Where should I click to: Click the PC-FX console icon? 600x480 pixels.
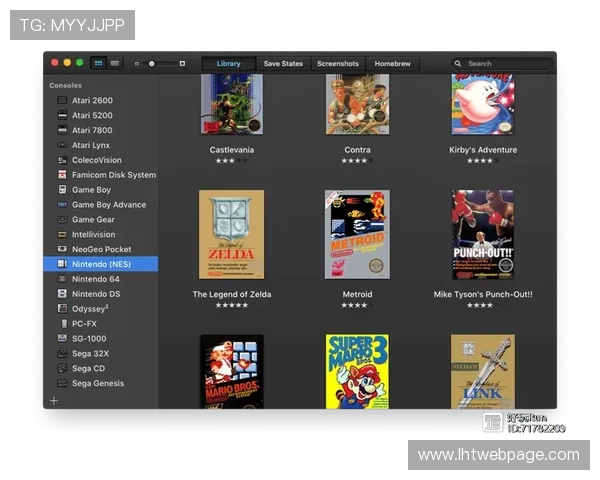[x=62, y=324]
